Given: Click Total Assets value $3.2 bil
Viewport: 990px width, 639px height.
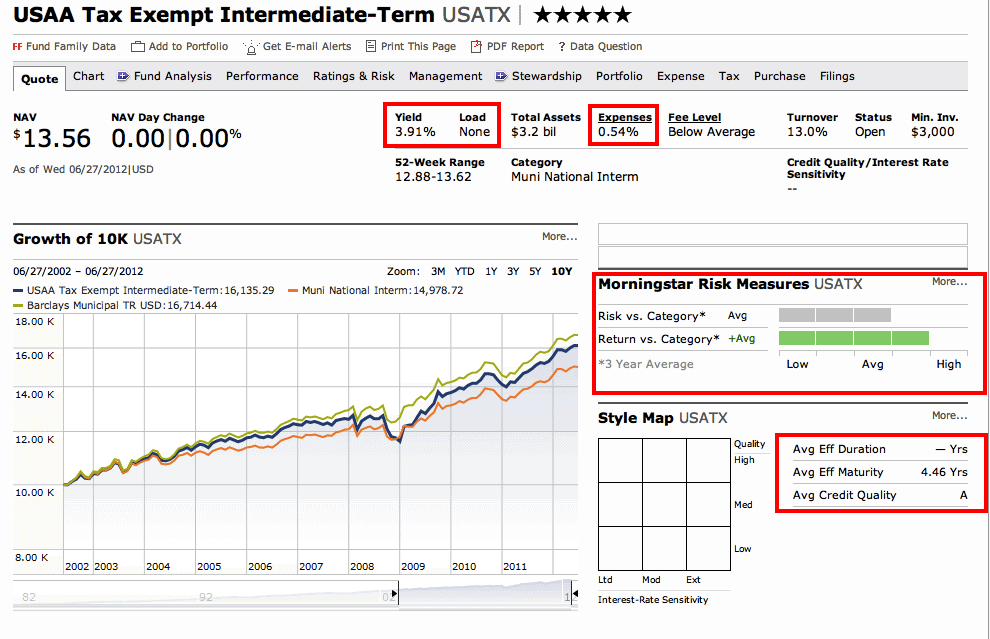Looking at the screenshot, I should (534, 132).
